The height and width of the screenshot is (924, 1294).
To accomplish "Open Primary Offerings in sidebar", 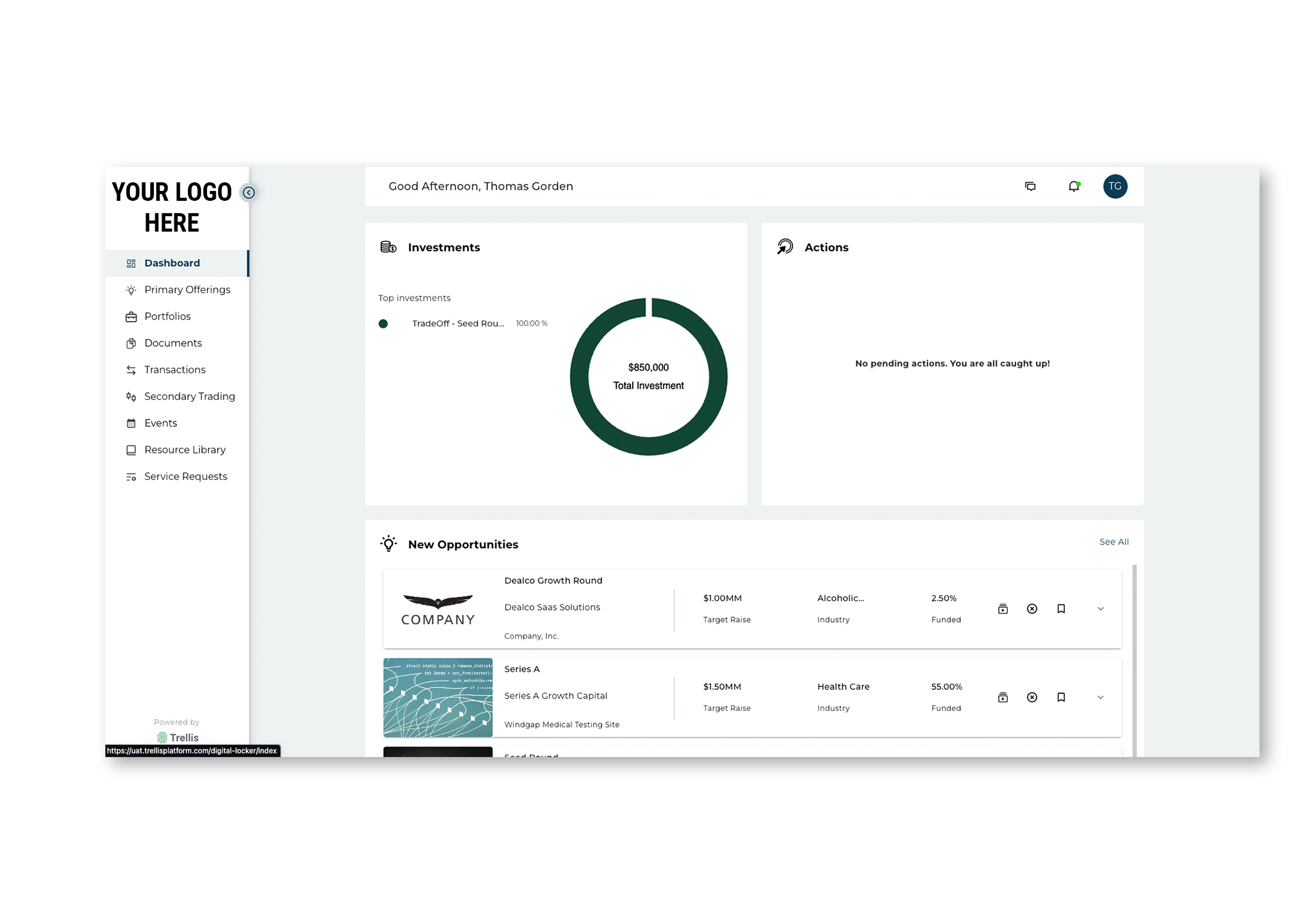I will tap(187, 290).
